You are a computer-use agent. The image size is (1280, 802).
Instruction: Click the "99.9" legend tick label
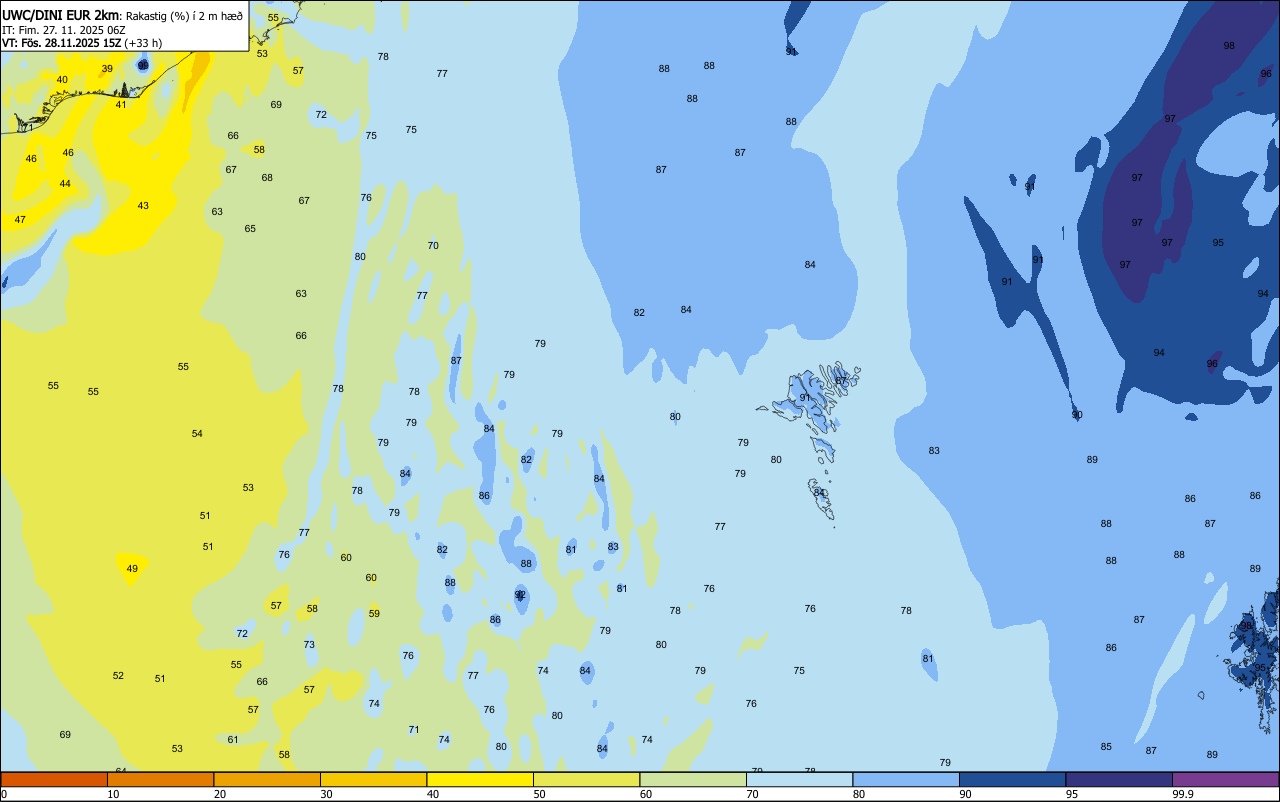[x=1183, y=794]
